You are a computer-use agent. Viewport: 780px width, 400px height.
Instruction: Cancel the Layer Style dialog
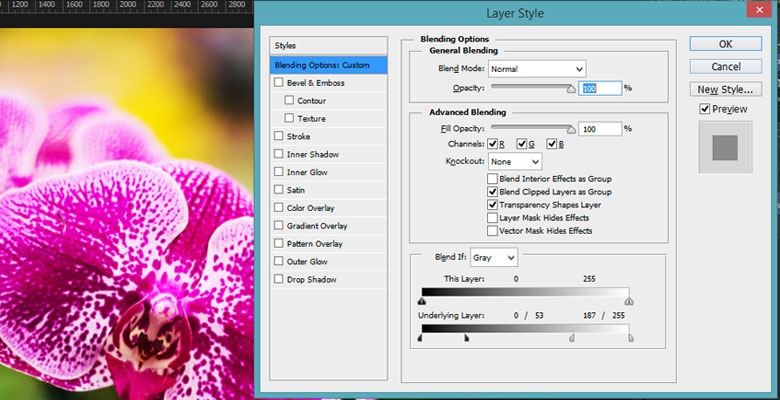click(x=725, y=66)
